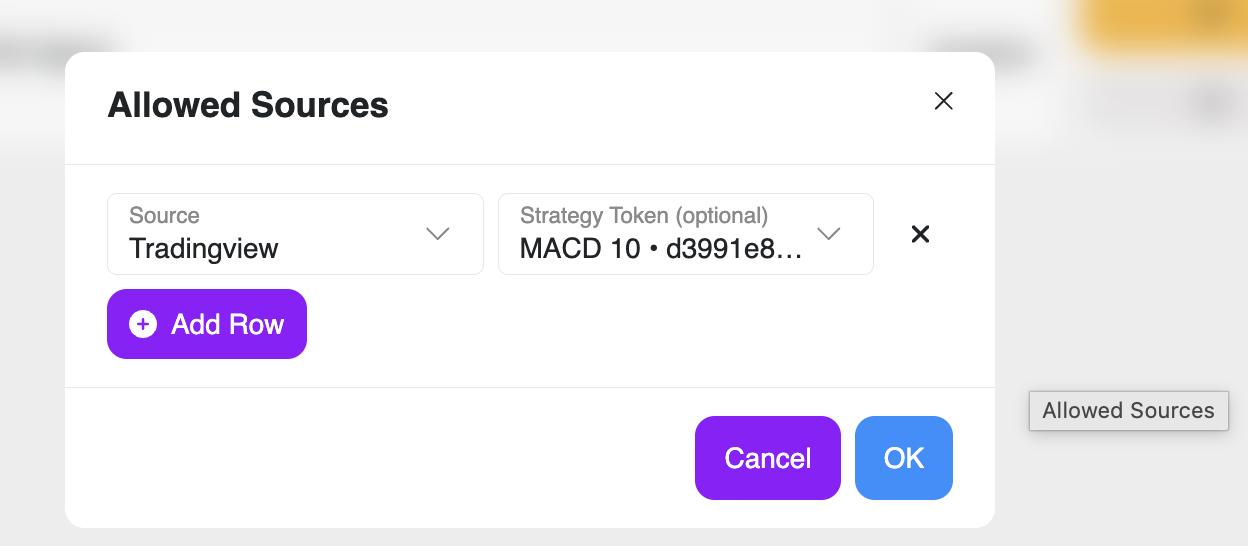Click the empty area right of Add Row
The width and height of the screenshot is (1248, 546).
[x=600, y=325]
